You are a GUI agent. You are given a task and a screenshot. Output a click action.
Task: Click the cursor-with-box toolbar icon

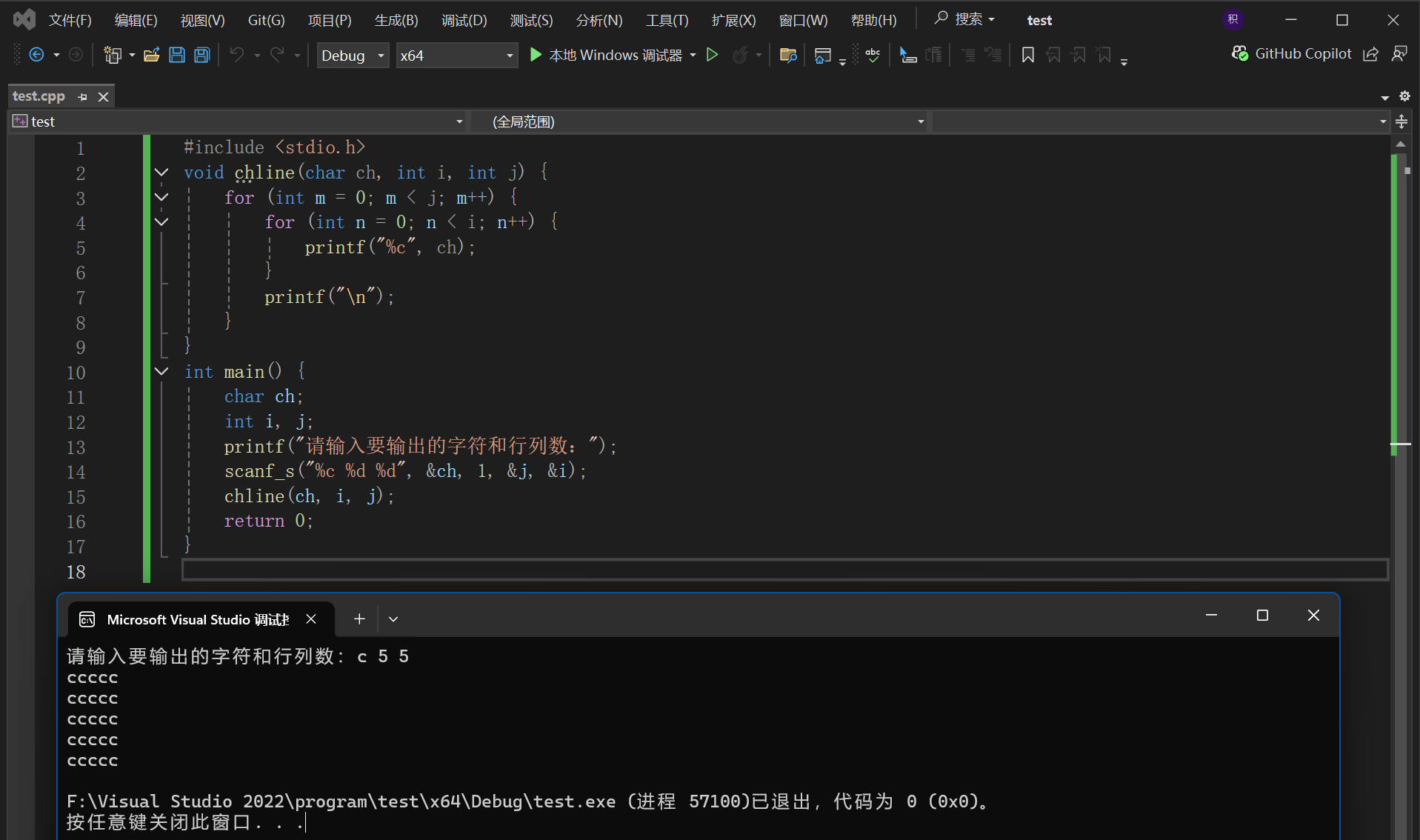pos(907,55)
